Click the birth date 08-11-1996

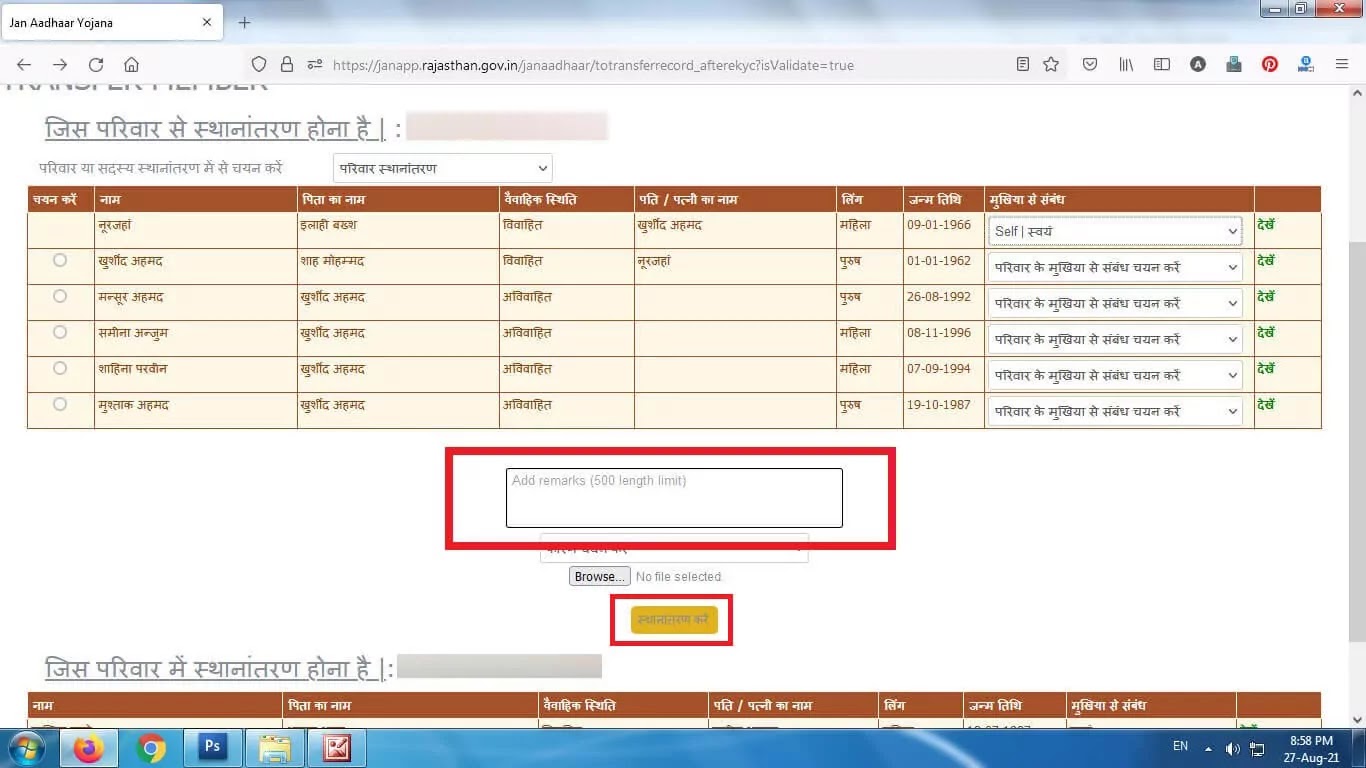click(x=939, y=333)
